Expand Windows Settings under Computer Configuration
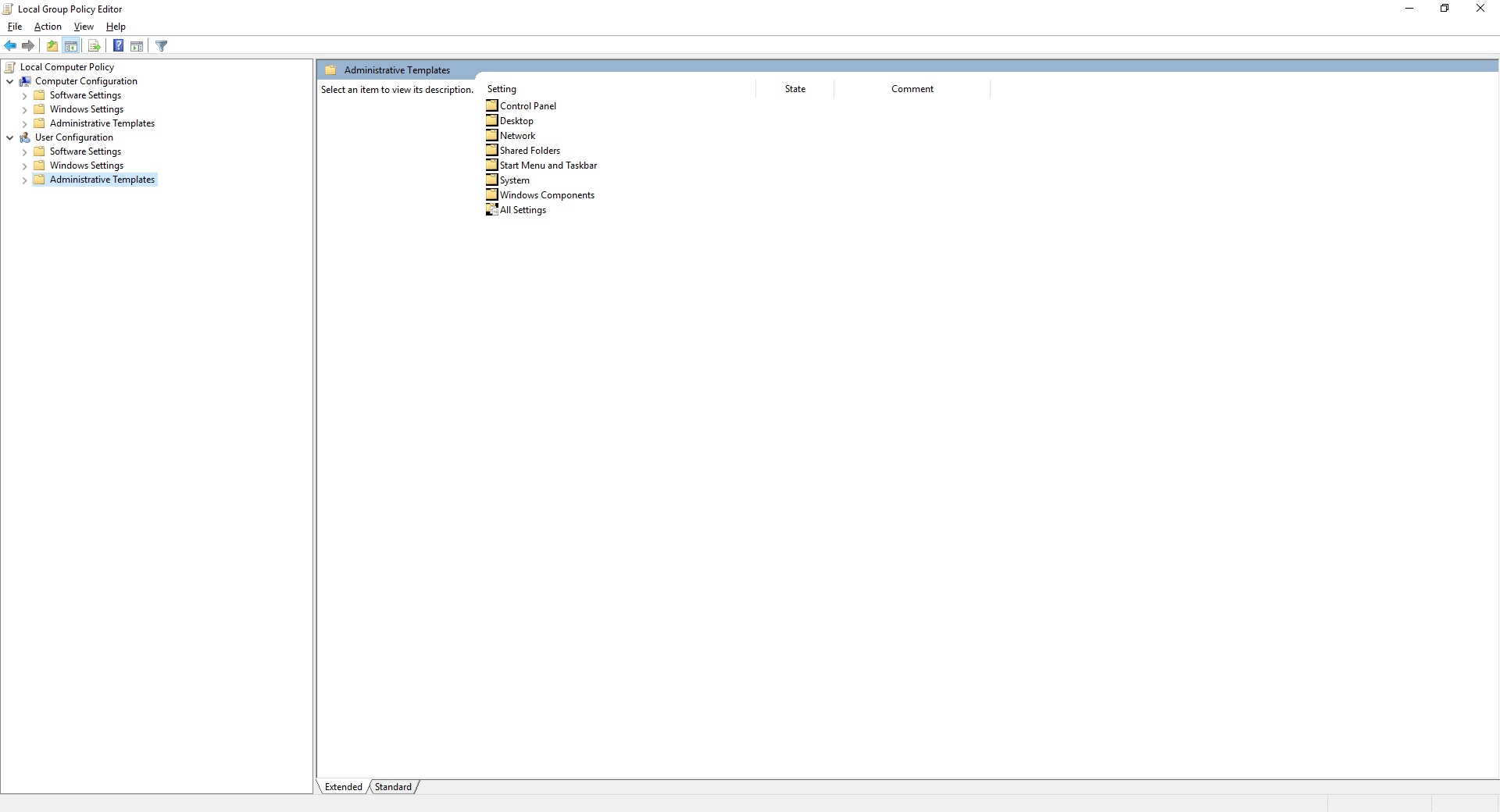Viewport: 1500px width, 812px height. click(24, 109)
